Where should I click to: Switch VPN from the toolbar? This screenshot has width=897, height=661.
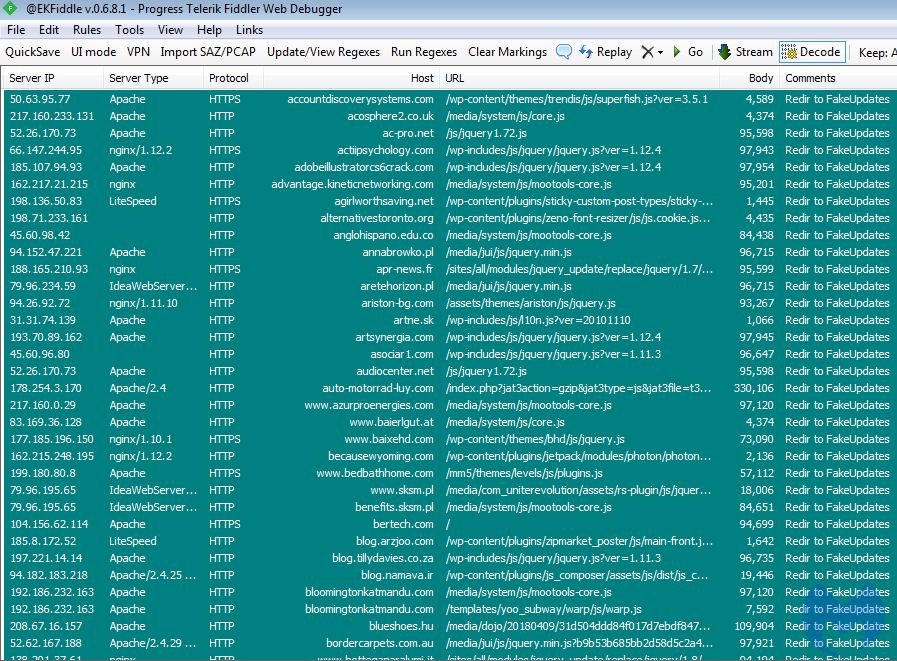[x=138, y=52]
